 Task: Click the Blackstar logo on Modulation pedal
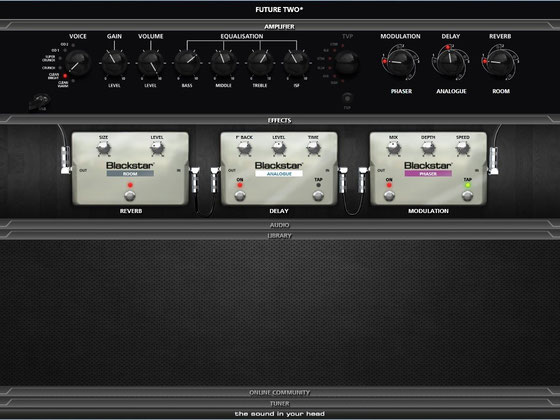(x=428, y=165)
